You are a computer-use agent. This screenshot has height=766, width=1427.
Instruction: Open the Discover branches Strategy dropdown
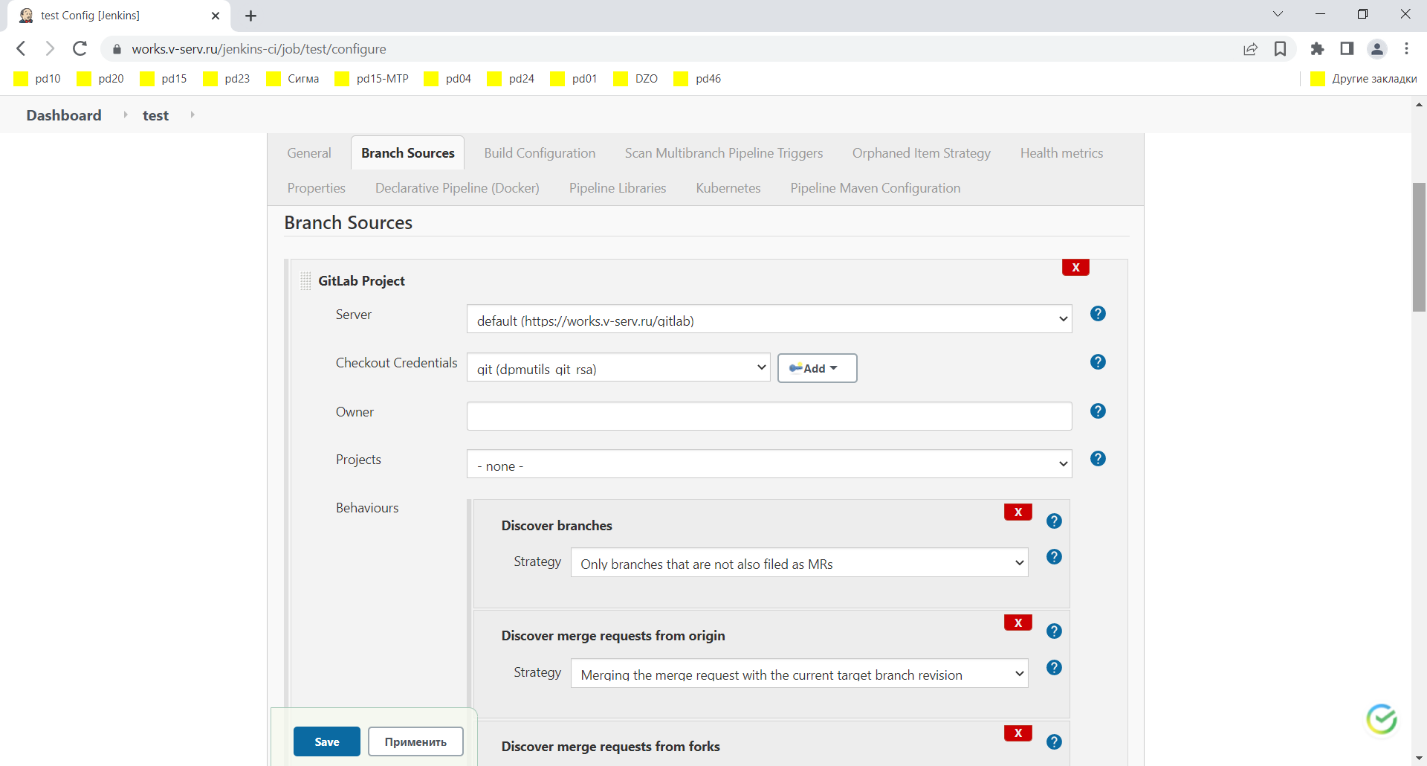pyautogui.click(x=799, y=563)
